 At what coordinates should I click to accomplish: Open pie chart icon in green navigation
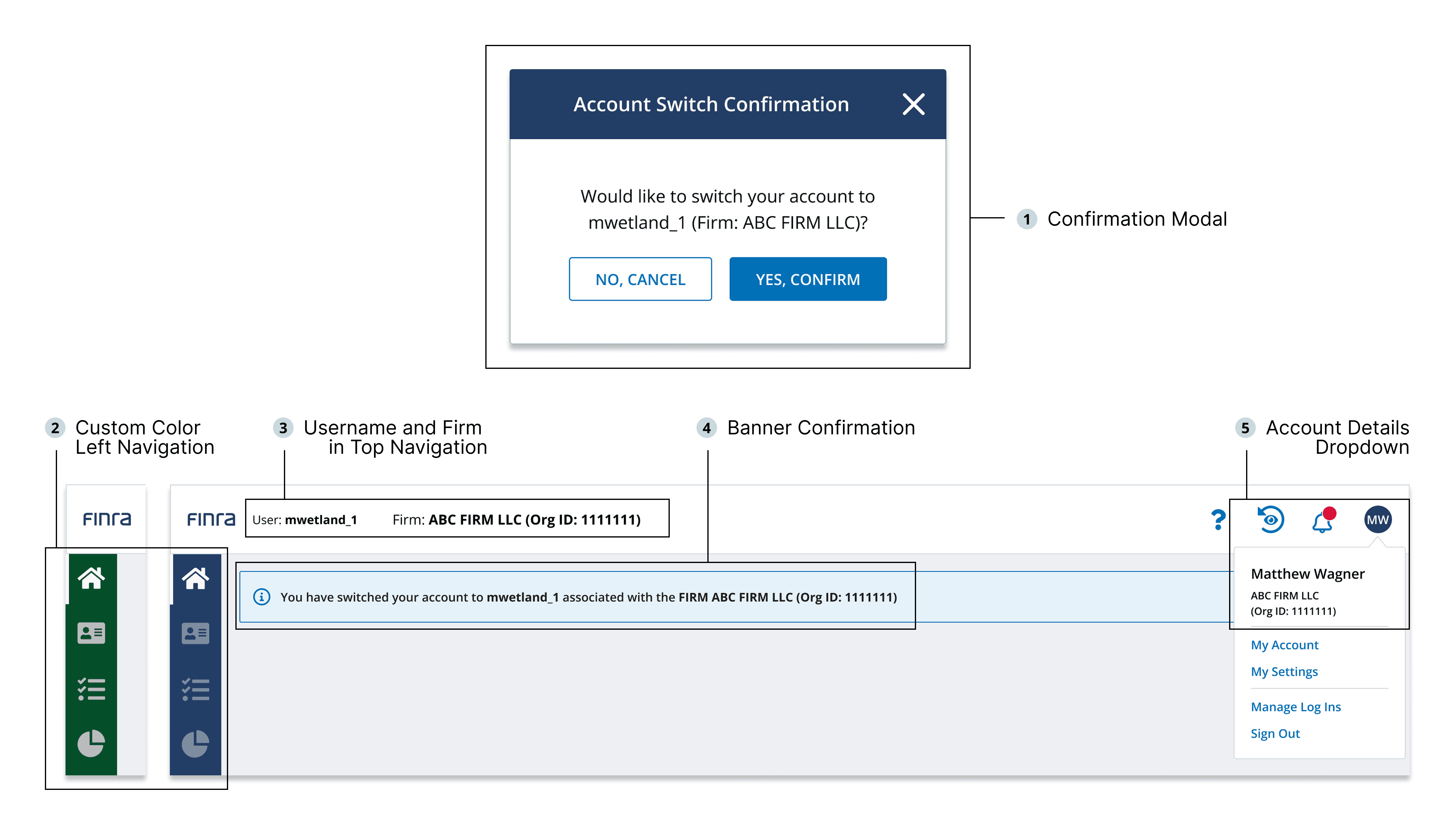click(x=91, y=744)
